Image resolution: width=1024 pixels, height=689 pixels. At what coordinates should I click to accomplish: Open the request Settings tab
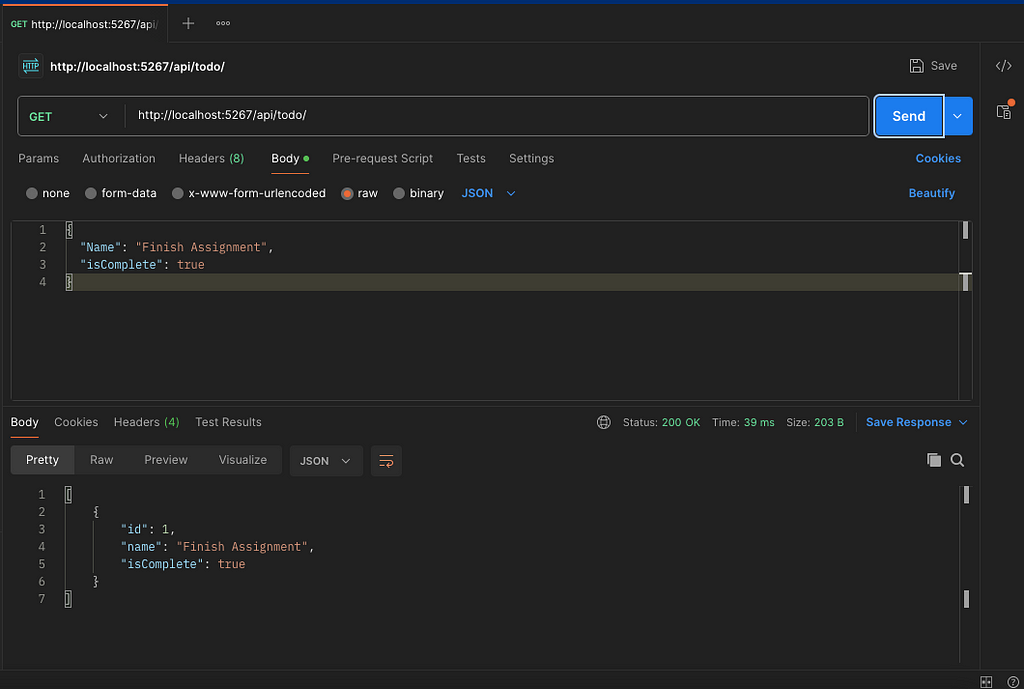click(532, 159)
